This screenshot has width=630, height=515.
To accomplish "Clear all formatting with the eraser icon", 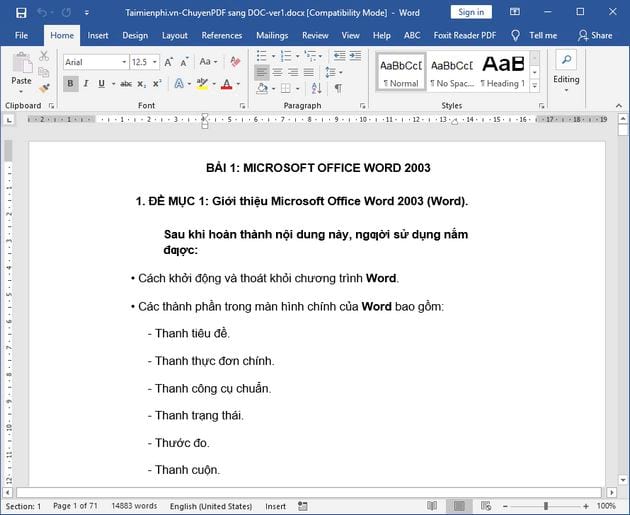I will 235,62.
